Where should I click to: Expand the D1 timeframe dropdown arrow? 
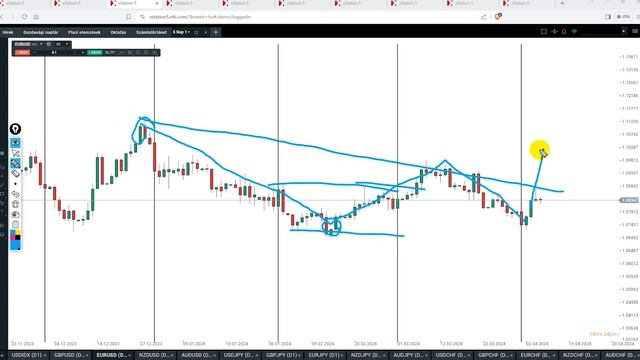(x=67, y=44)
